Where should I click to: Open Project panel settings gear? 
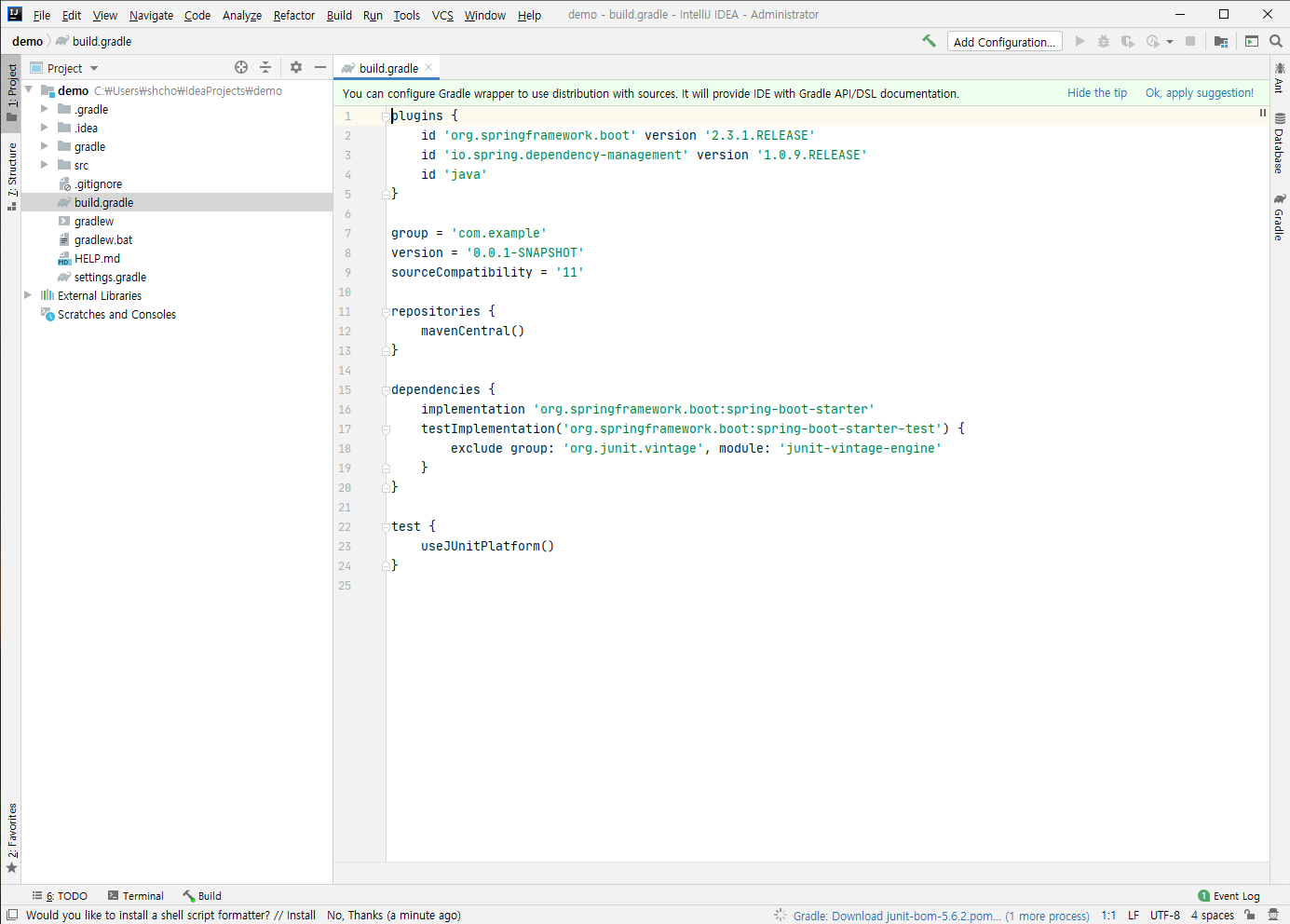296,67
